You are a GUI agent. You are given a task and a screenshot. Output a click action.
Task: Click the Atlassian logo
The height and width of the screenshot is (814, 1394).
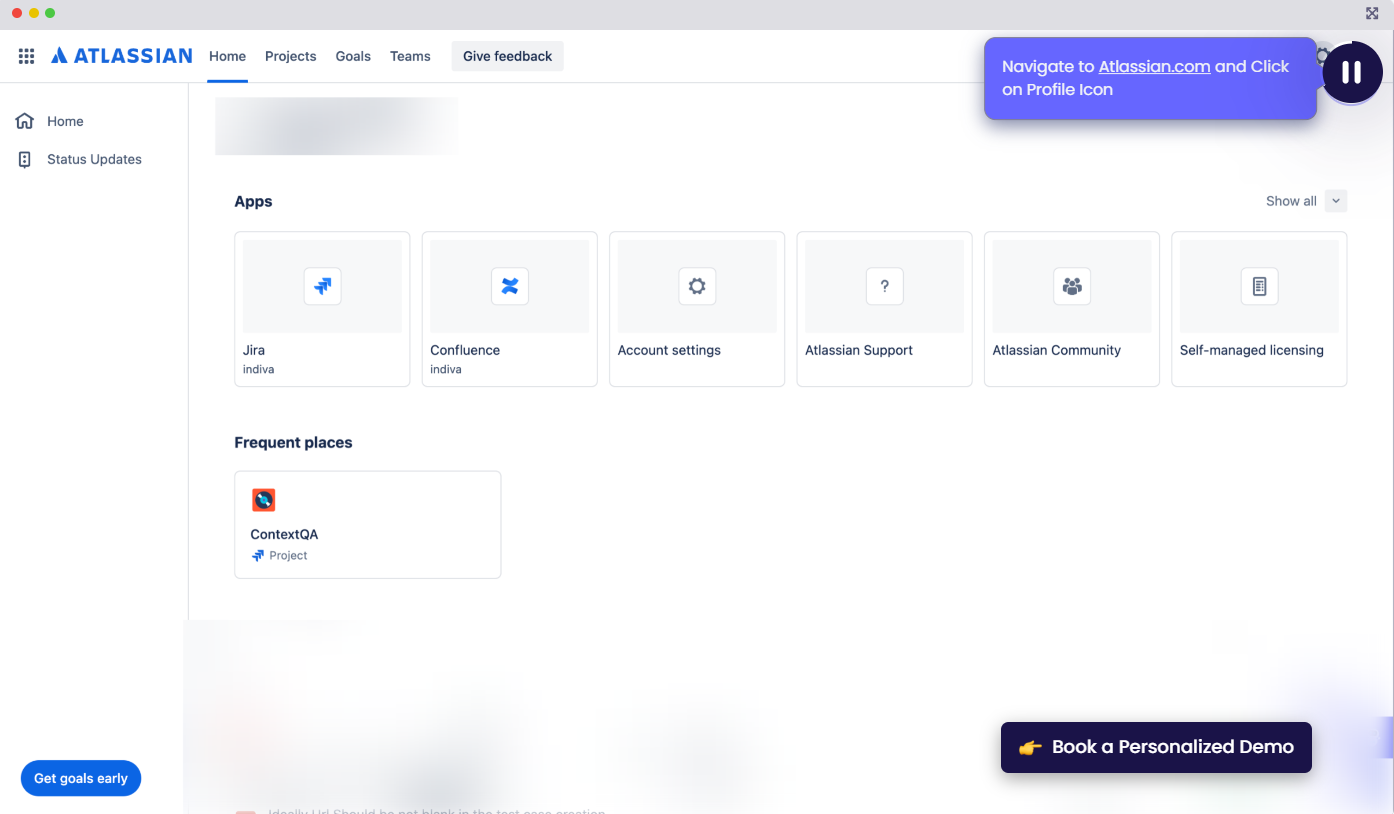[122, 56]
